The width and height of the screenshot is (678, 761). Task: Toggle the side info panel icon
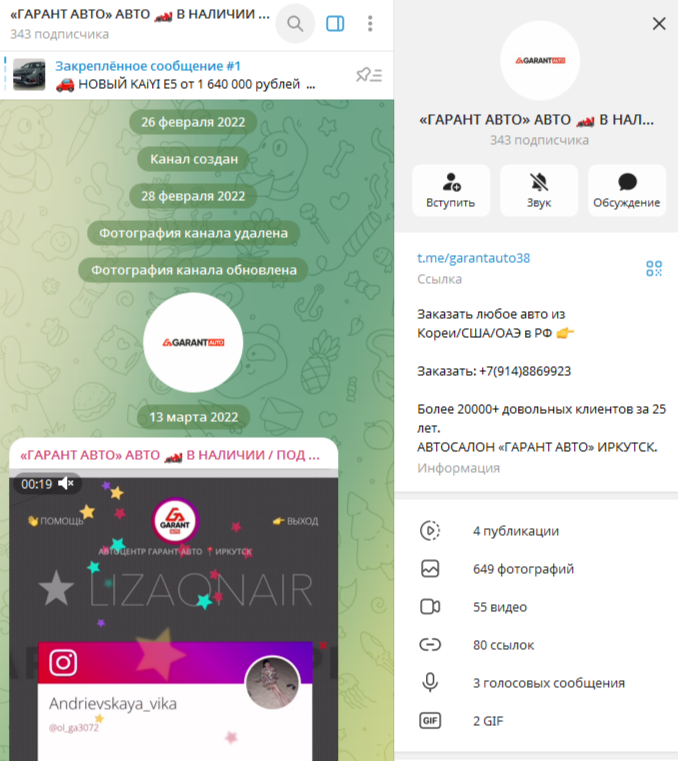click(335, 23)
